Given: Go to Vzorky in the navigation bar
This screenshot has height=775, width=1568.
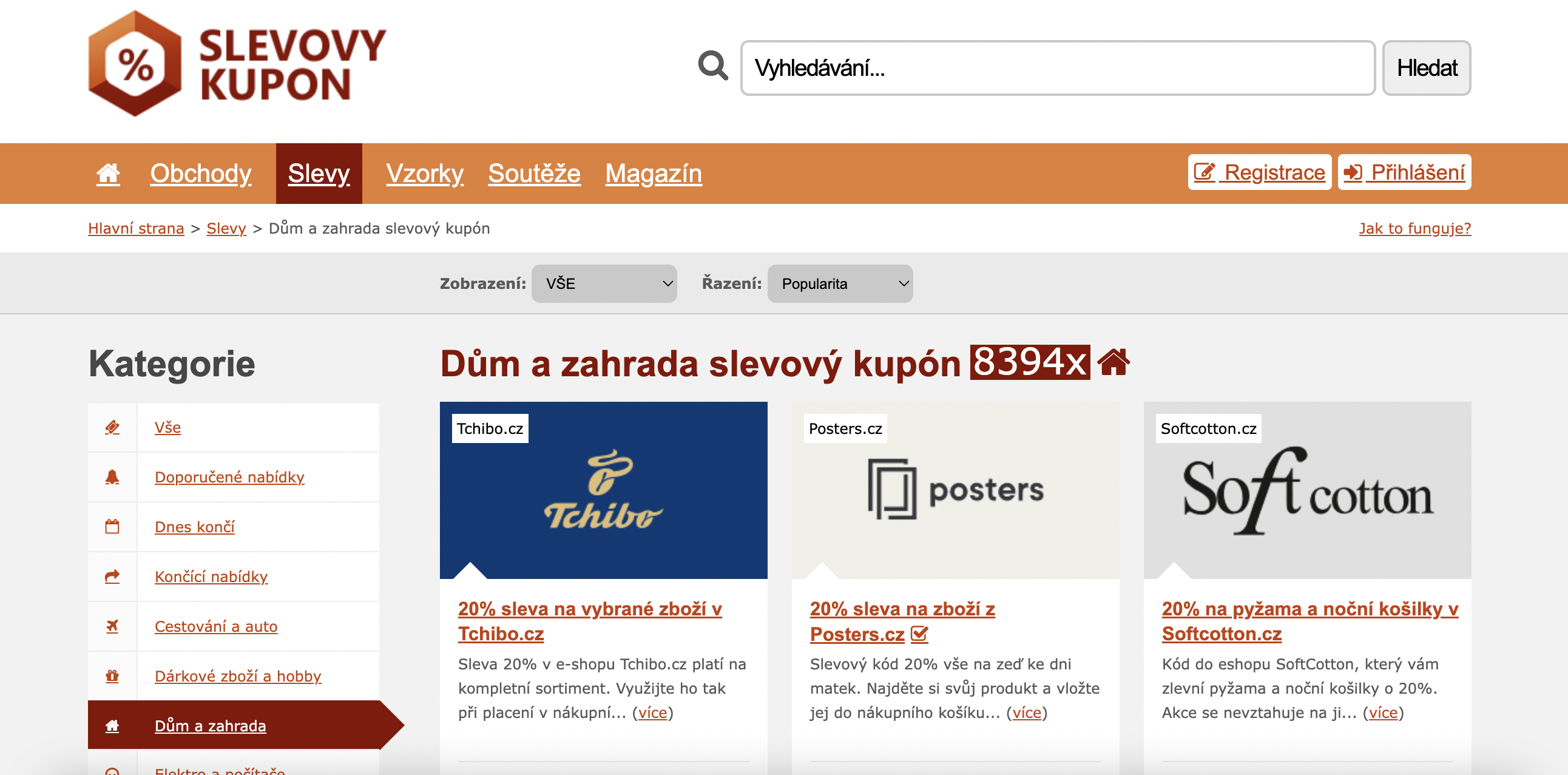Looking at the screenshot, I should pyautogui.click(x=425, y=174).
